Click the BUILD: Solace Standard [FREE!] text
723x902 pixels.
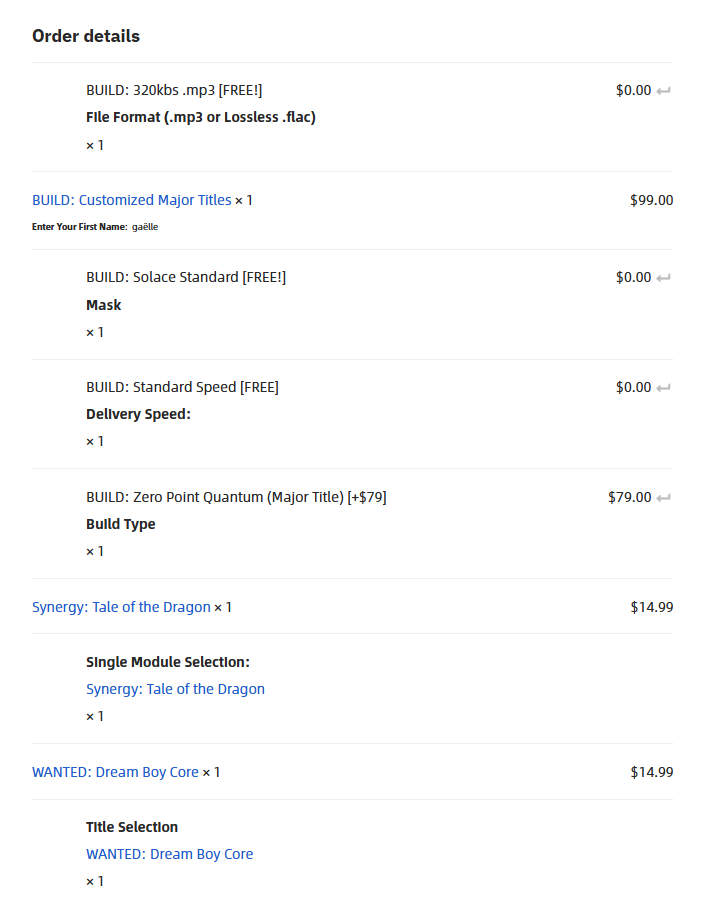186,277
